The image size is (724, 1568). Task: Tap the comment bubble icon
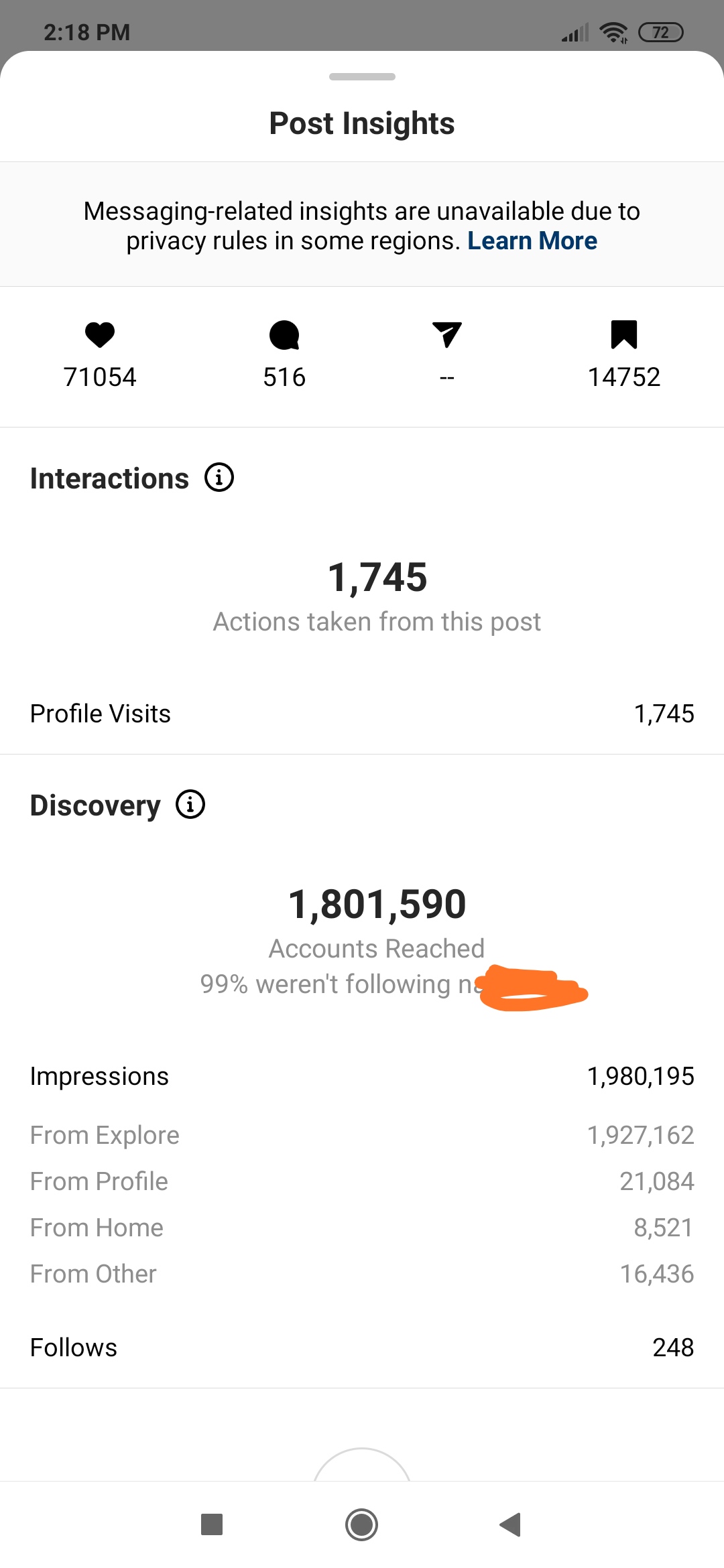pos(284,335)
